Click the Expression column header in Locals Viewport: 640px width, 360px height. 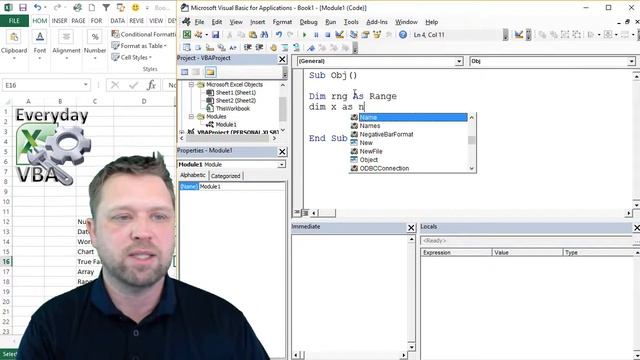[456, 253]
